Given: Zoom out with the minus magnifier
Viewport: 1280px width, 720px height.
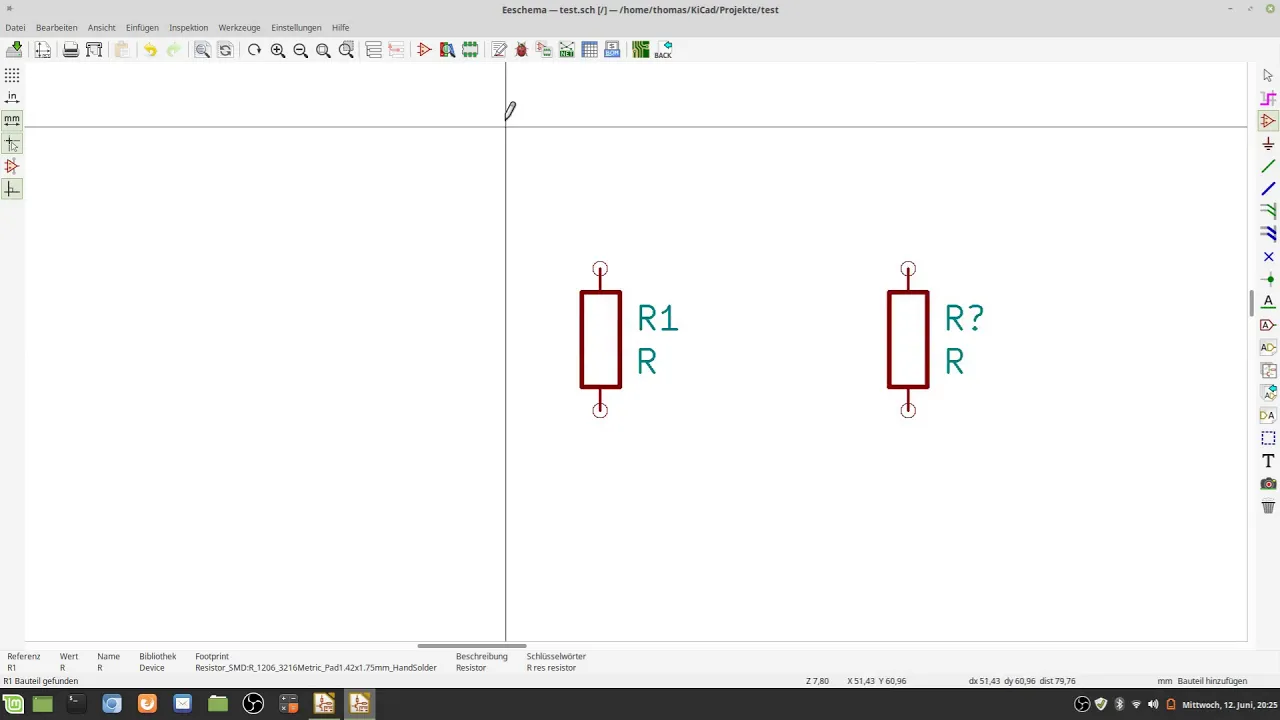Looking at the screenshot, I should [x=300, y=50].
